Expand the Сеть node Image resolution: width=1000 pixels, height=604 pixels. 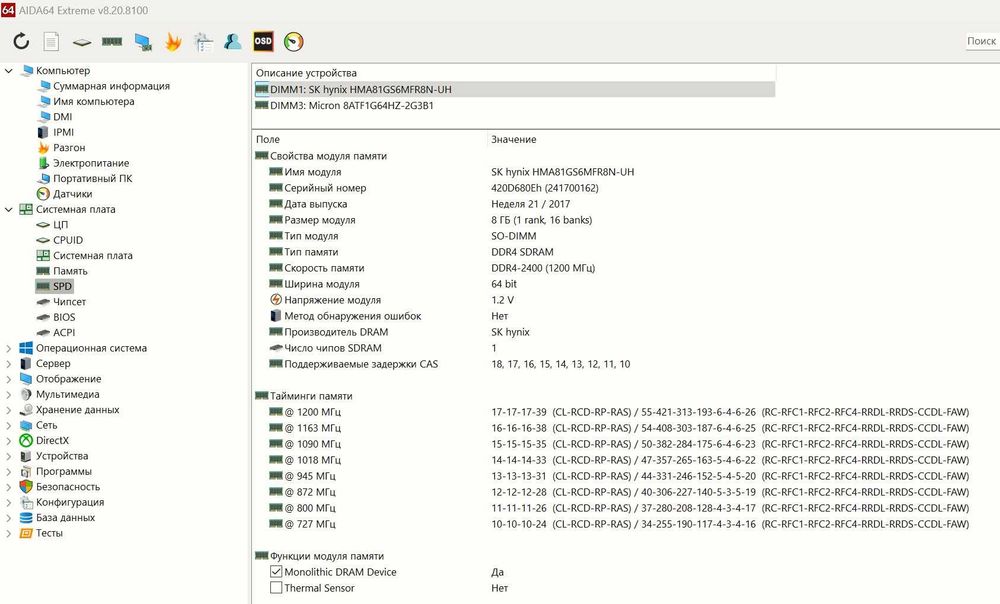click(9, 425)
